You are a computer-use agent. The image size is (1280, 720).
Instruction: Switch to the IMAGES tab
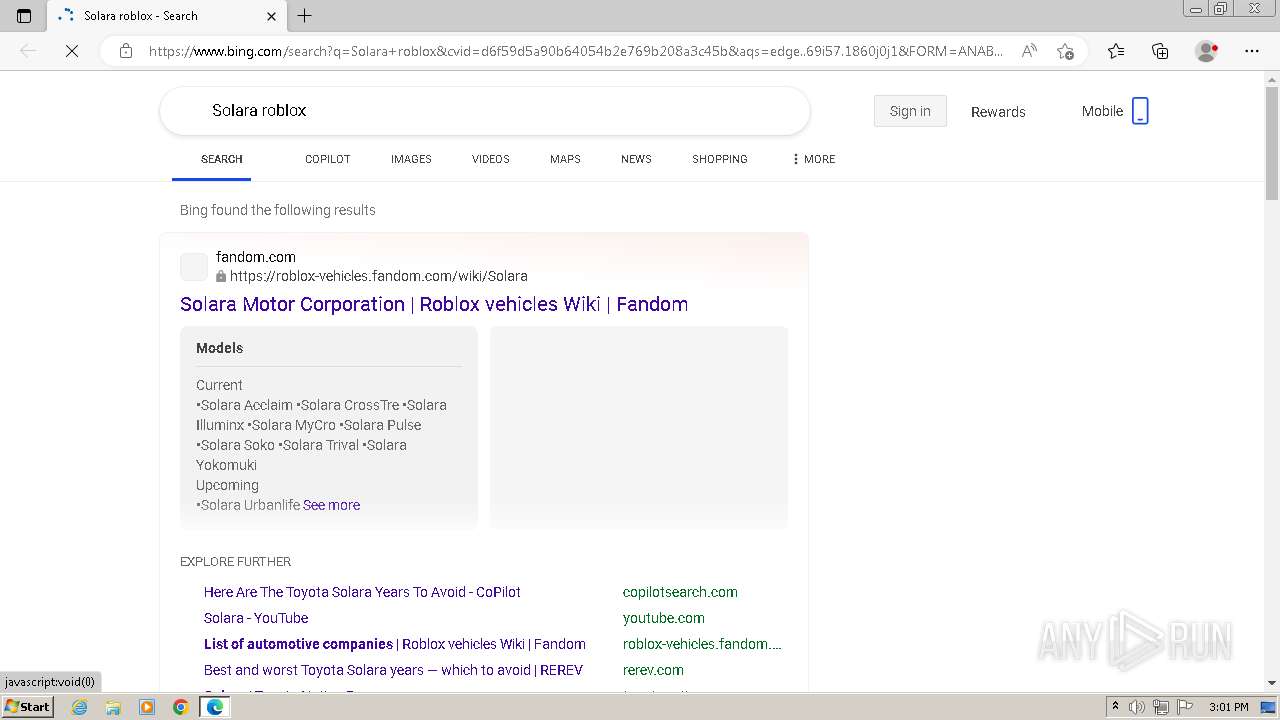point(411,159)
